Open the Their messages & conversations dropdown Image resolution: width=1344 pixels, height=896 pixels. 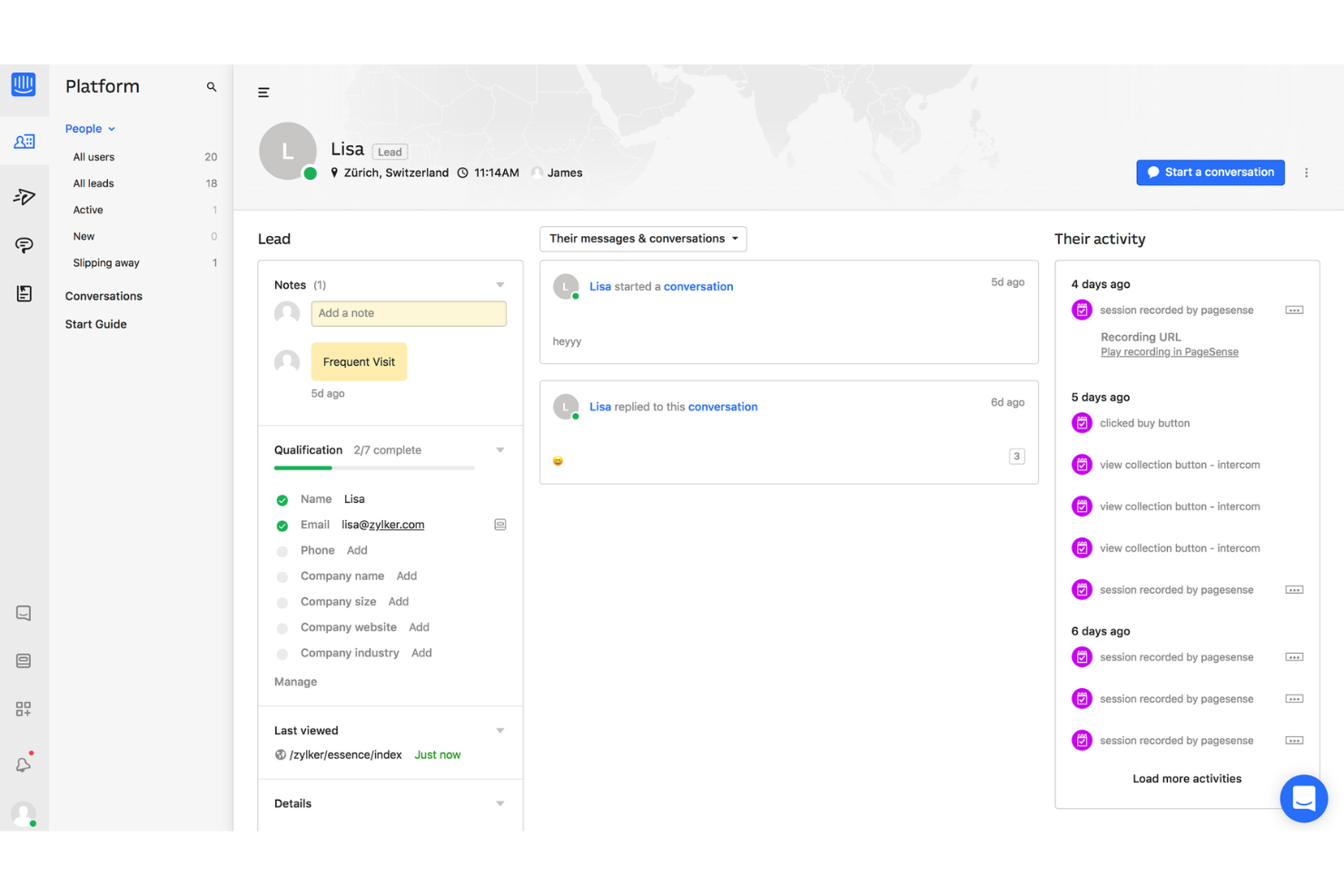(643, 239)
